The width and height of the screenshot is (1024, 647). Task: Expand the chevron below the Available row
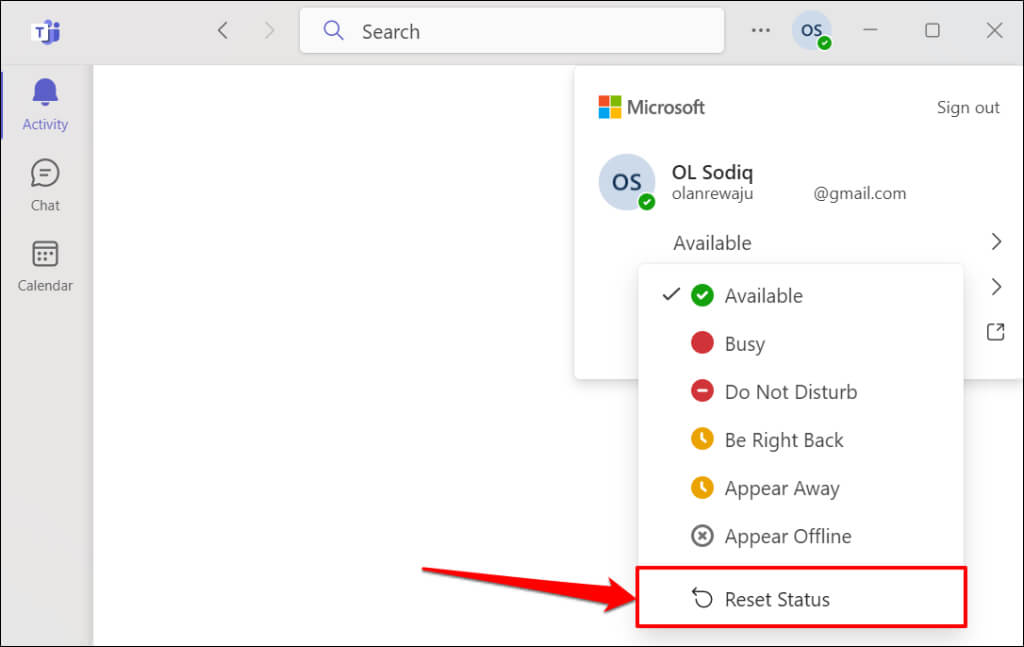(996, 287)
